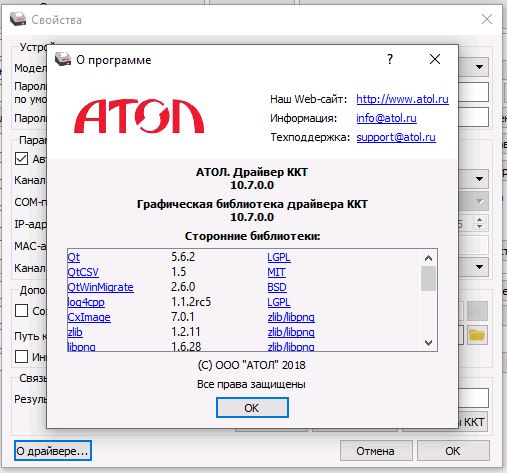Viewport: 507px width, 473px height.
Task: Click the О драйвере... button
Action: (53, 451)
